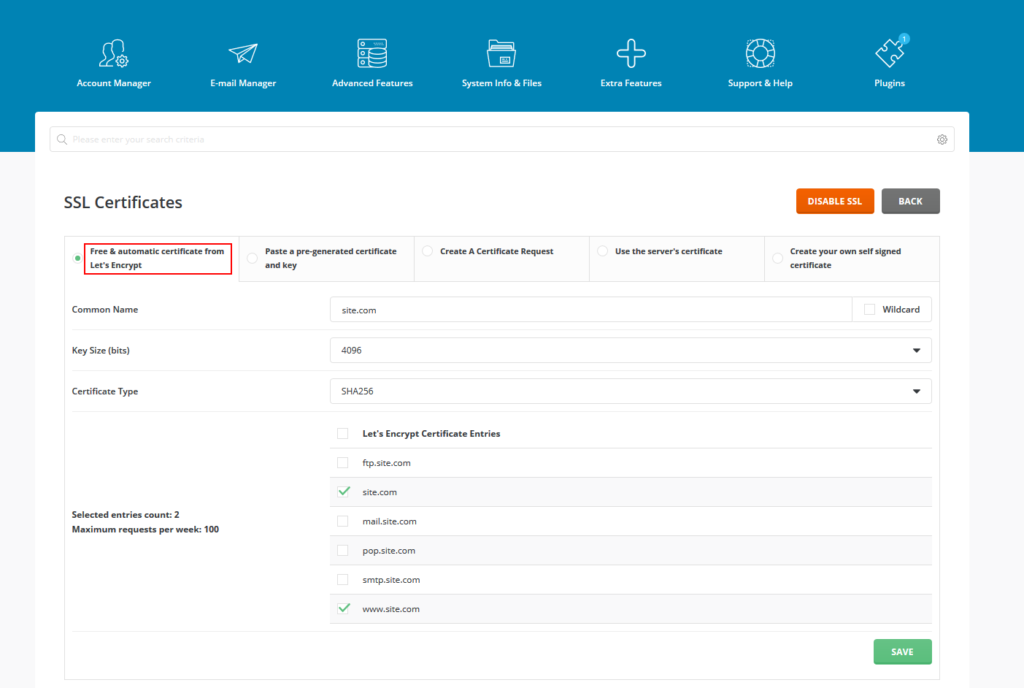This screenshot has height=688, width=1024.
Task: Open the Key Size dropdown
Action: 630,350
